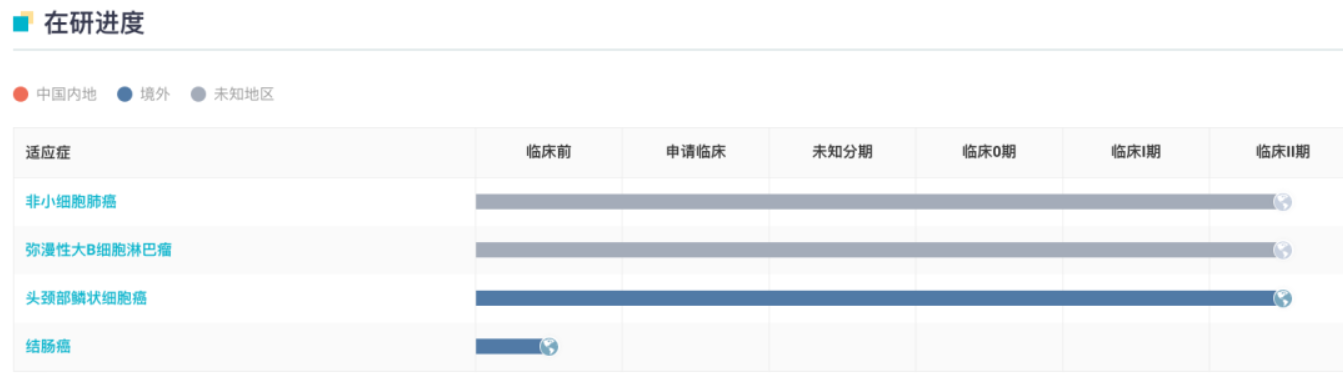1343x384 pixels.
Task: Open the 结肠癌 indication link
Action: [48, 347]
